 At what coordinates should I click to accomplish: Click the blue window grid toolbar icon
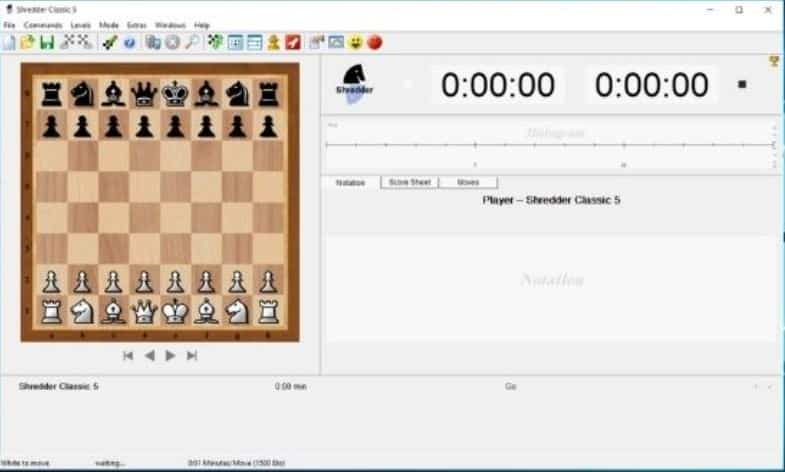[x=235, y=43]
